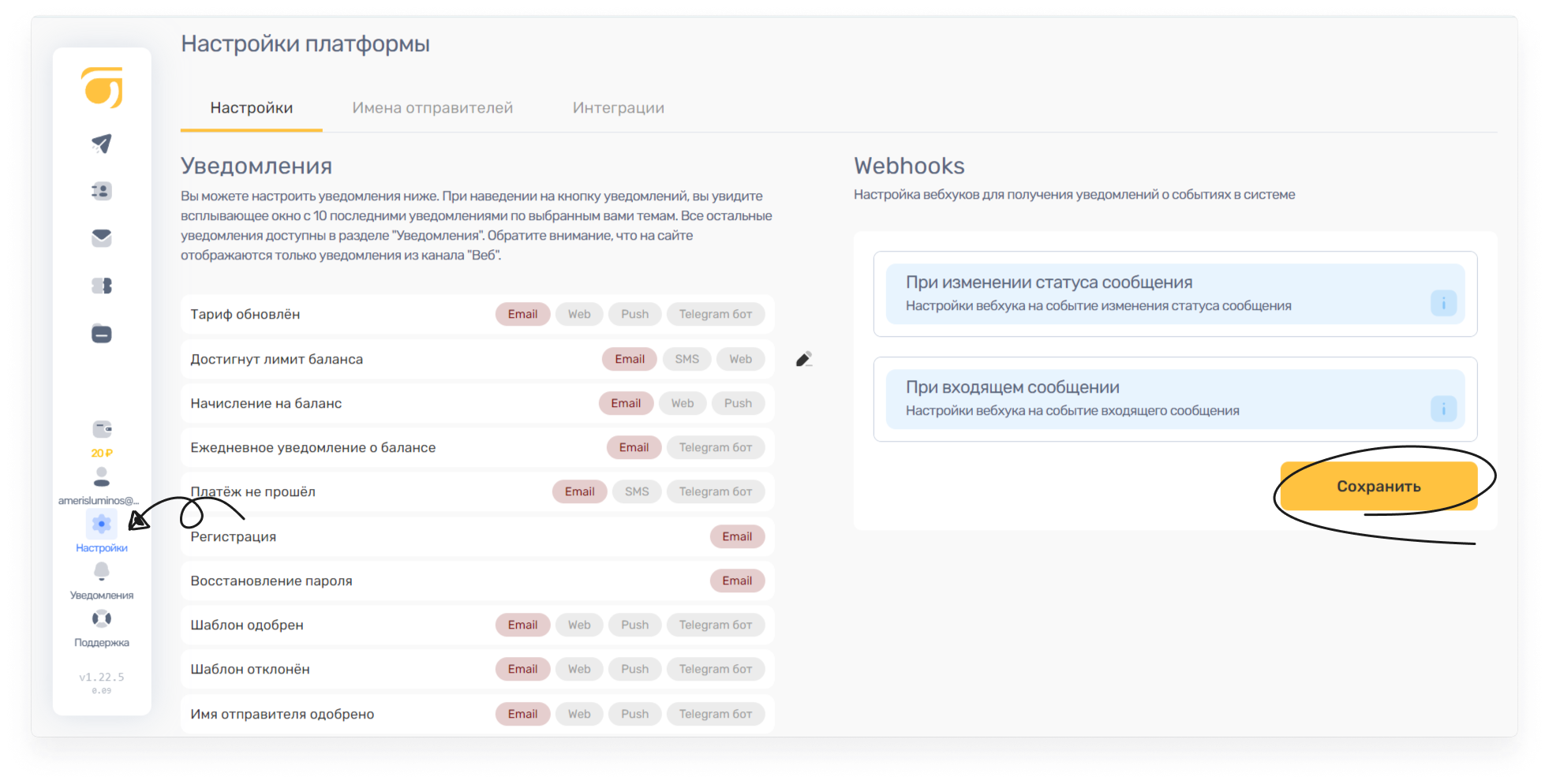
Task: Toggle Email for Платёж не прошёл
Action: click(579, 491)
